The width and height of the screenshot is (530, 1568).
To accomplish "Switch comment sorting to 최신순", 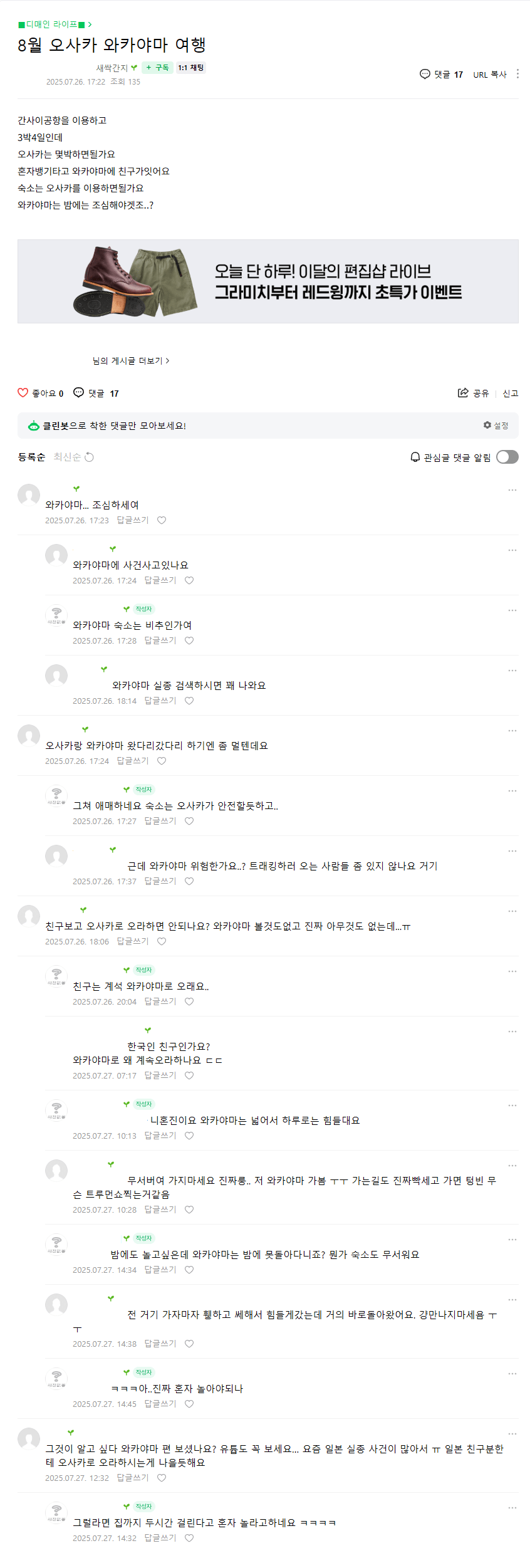I will 67,457.
